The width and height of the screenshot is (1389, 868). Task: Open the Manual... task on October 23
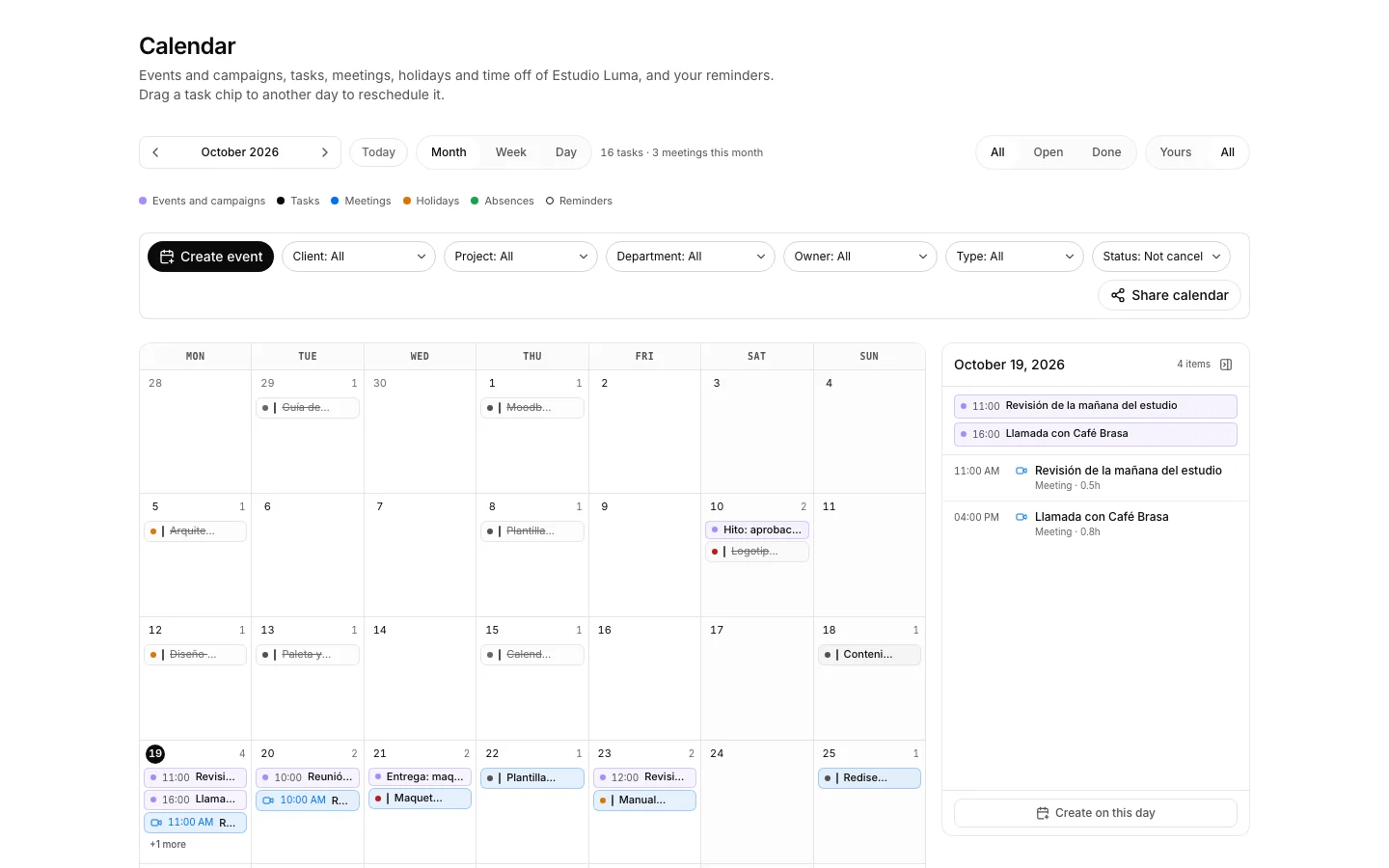pyautogui.click(x=644, y=800)
